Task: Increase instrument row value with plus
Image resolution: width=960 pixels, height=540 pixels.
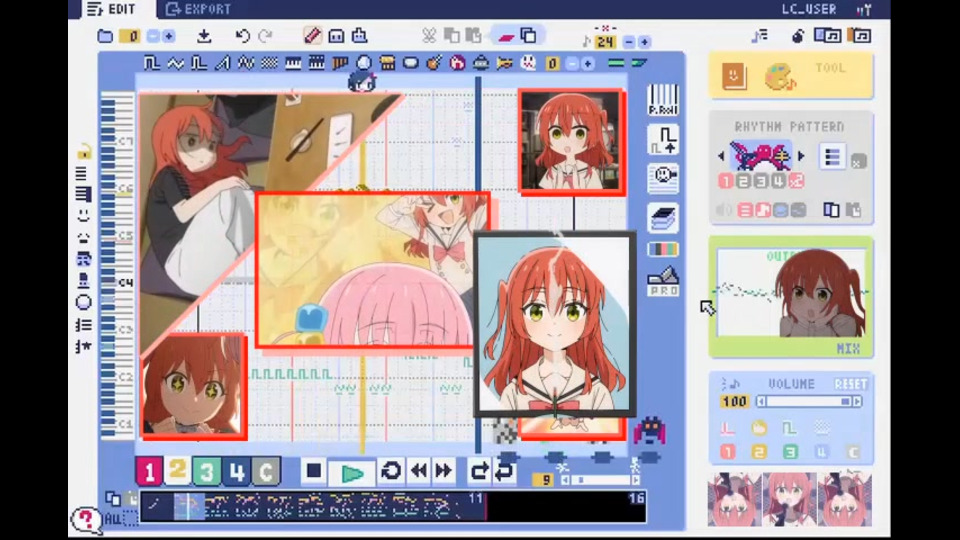Action: (x=588, y=63)
